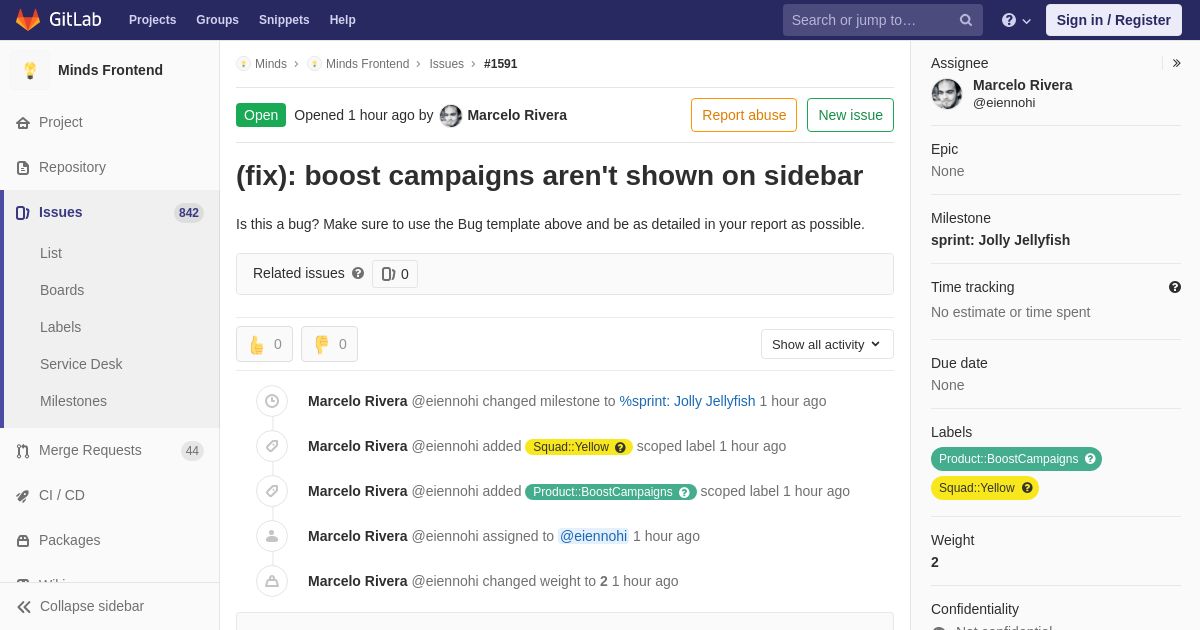Click the Search or jump to field
Viewport: 1200px width, 630px height.
[x=883, y=20]
